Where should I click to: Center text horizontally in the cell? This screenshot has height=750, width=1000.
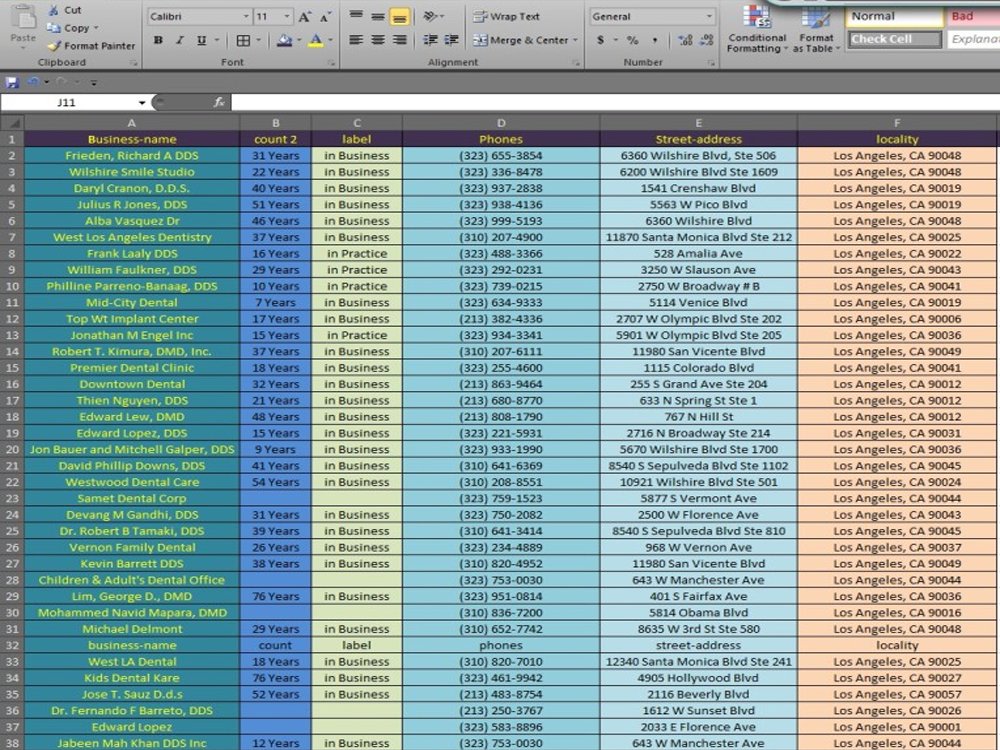pos(378,40)
